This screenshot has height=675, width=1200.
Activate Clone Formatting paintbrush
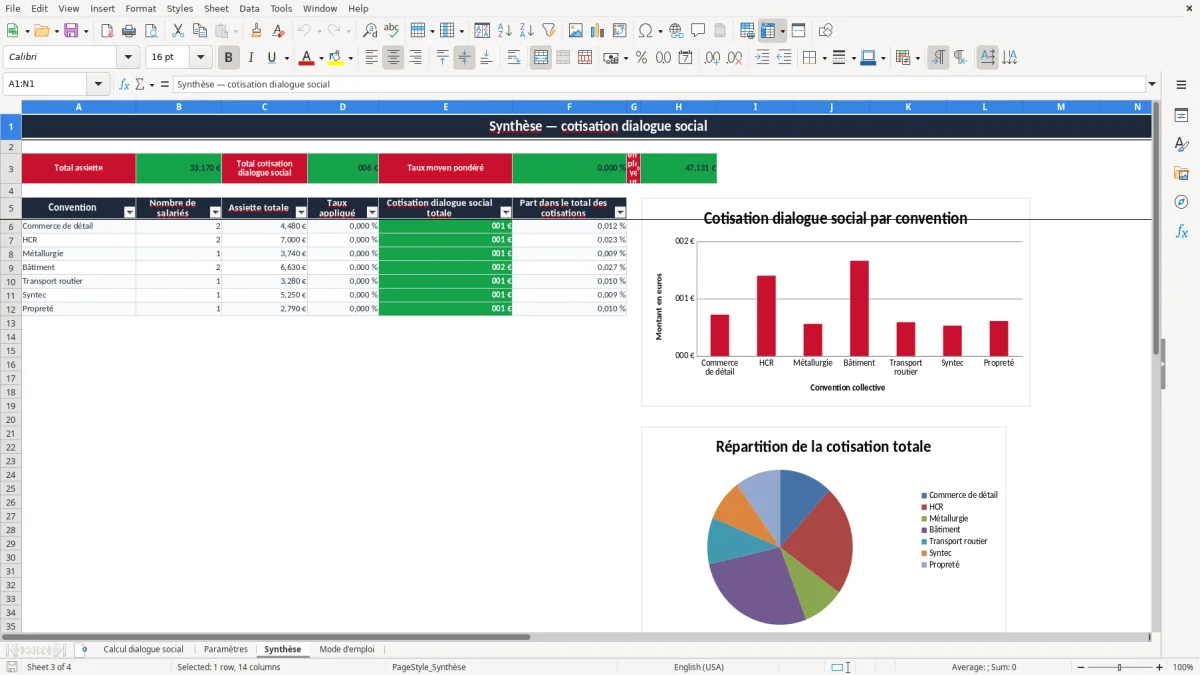pyautogui.click(x=257, y=31)
